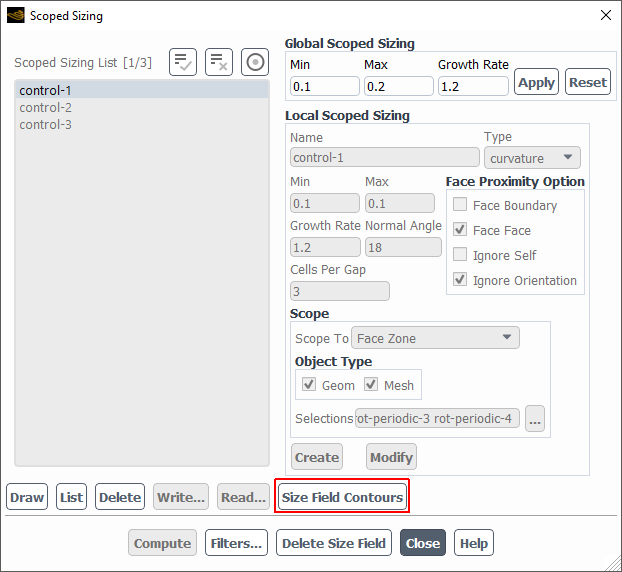
Task: Toggle the Mesh object type checkbox
Action: pos(371,384)
